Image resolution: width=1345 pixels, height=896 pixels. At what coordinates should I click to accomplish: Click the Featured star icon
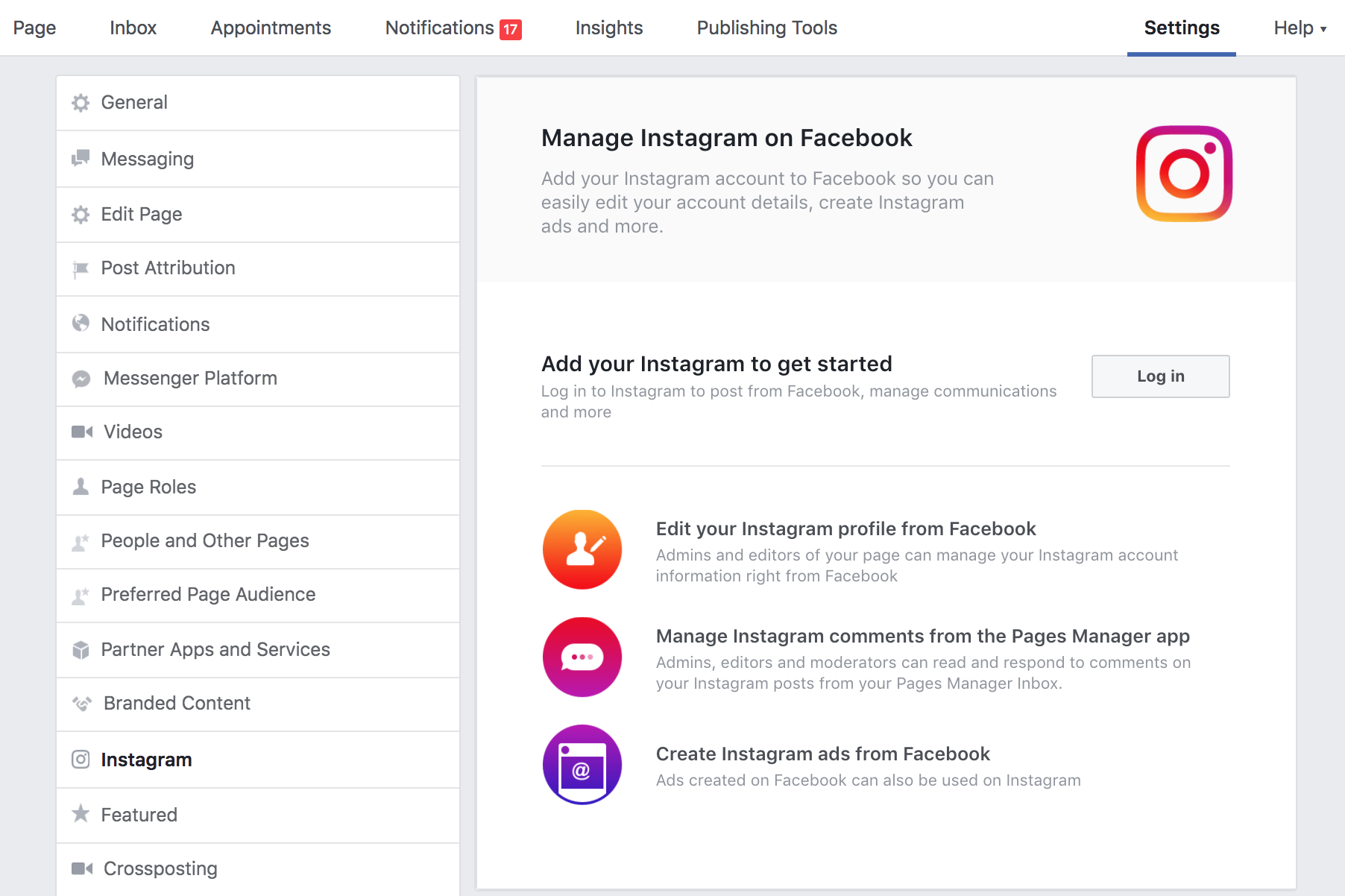pyautogui.click(x=81, y=814)
